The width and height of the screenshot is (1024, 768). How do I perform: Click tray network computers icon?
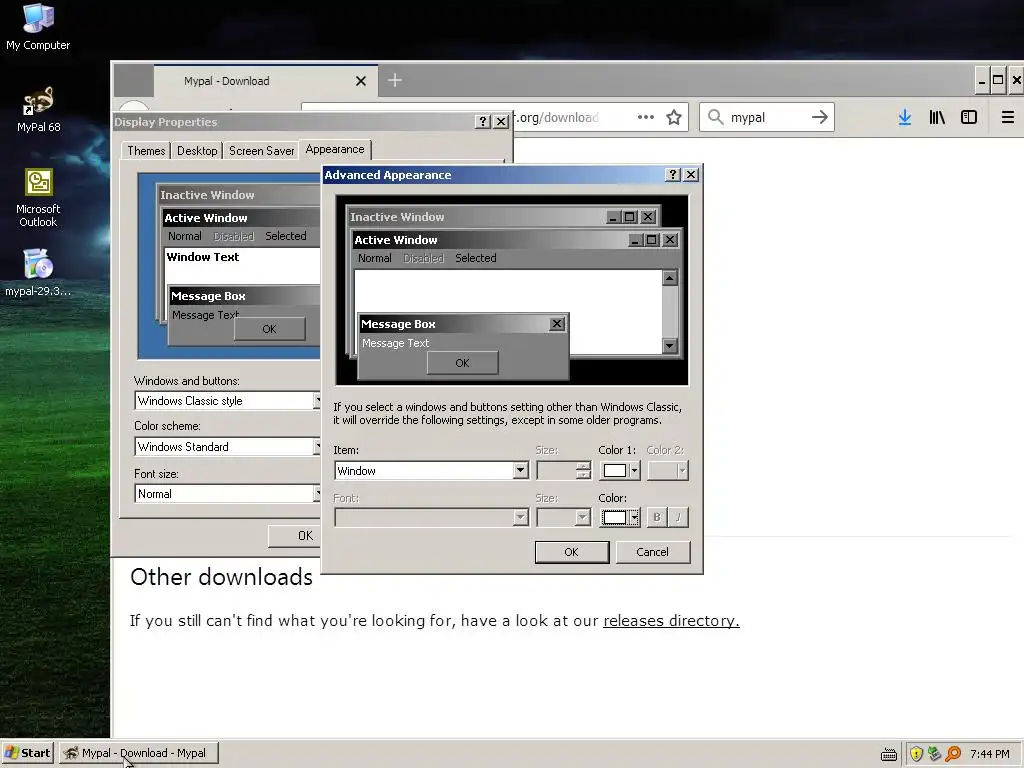point(935,754)
